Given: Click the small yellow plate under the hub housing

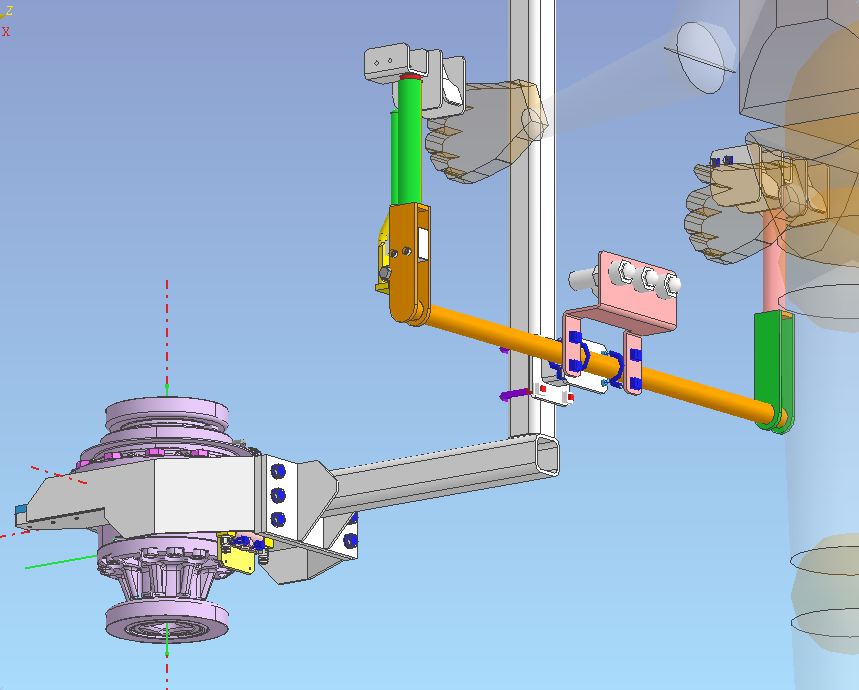Looking at the screenshot, I should pyautogui.click(x=238, y=558).
